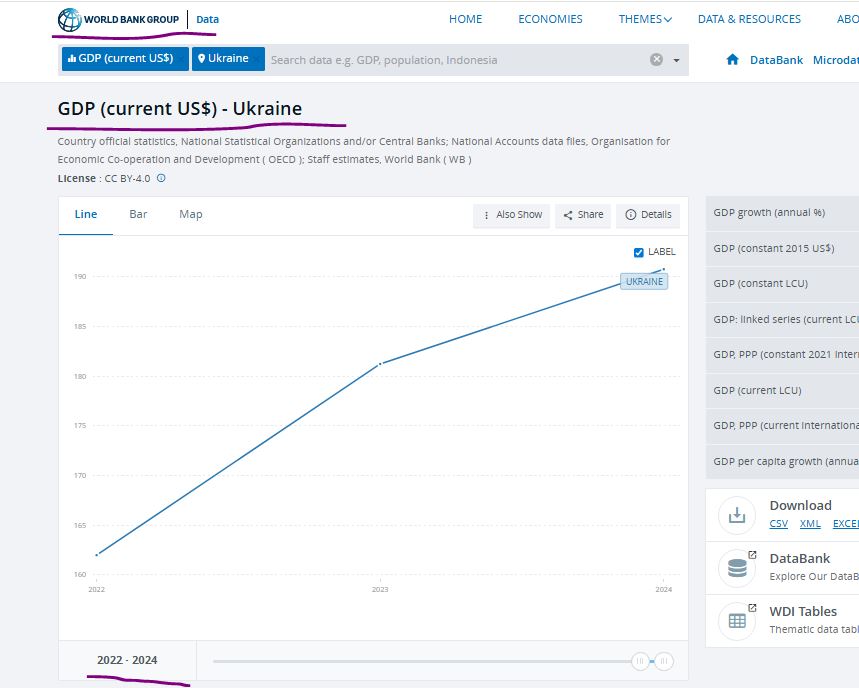Switch to the Line chart tab
The height and width of the screenshot is (688, 859).
[86, 214]
